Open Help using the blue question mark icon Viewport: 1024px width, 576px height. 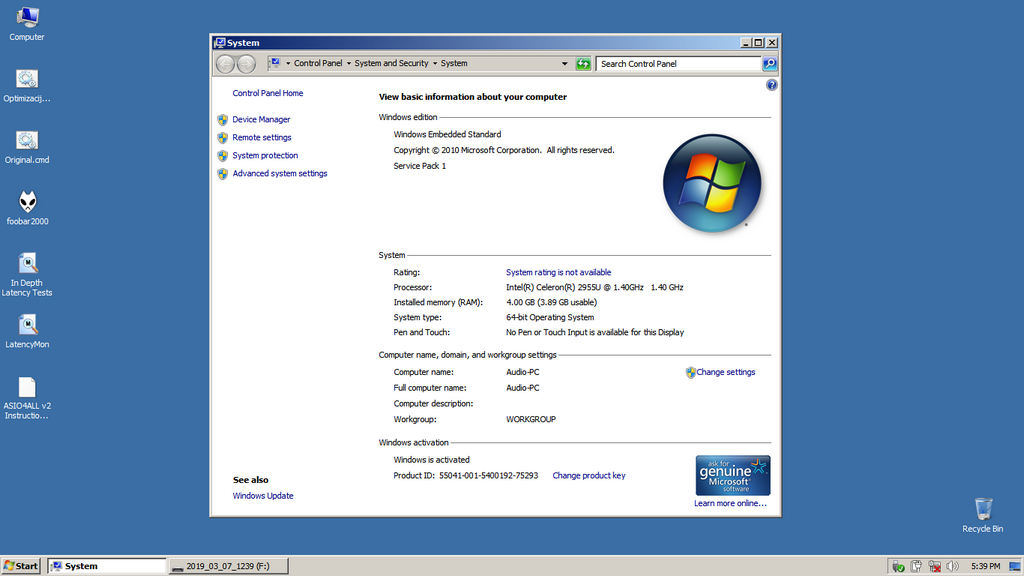(771, 85)
